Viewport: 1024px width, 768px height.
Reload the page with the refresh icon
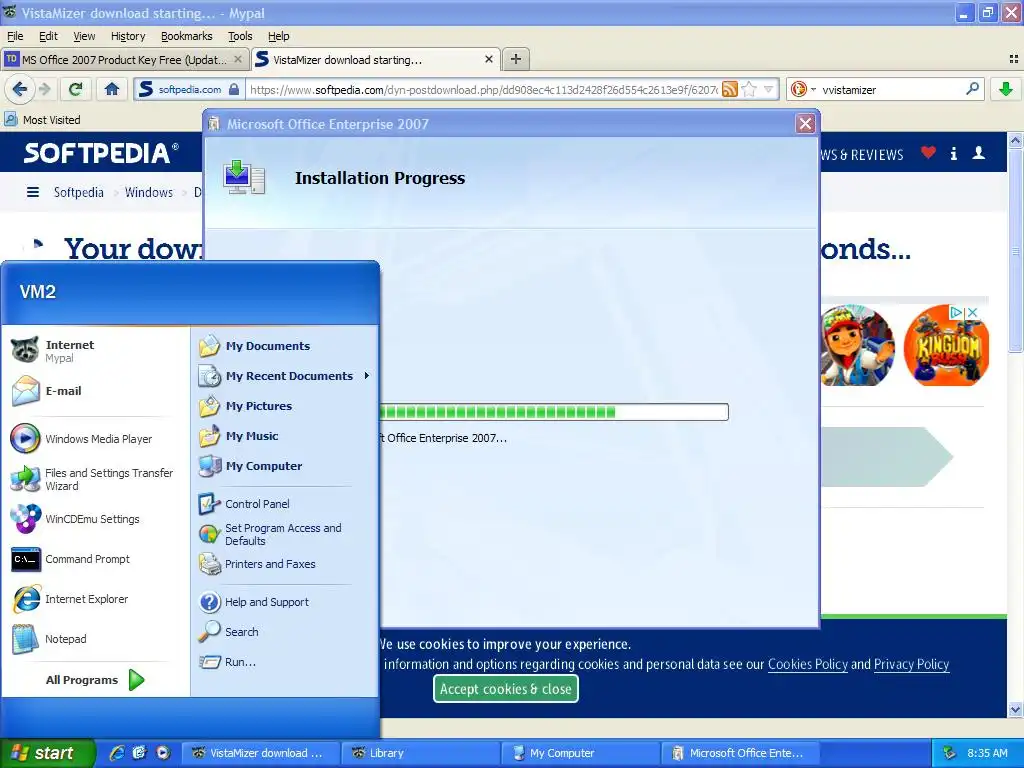(76, 89)
